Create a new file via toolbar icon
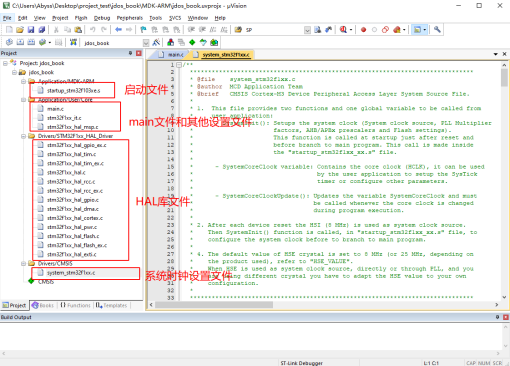Viewport: 510px width, 366px height. (9, 30)
